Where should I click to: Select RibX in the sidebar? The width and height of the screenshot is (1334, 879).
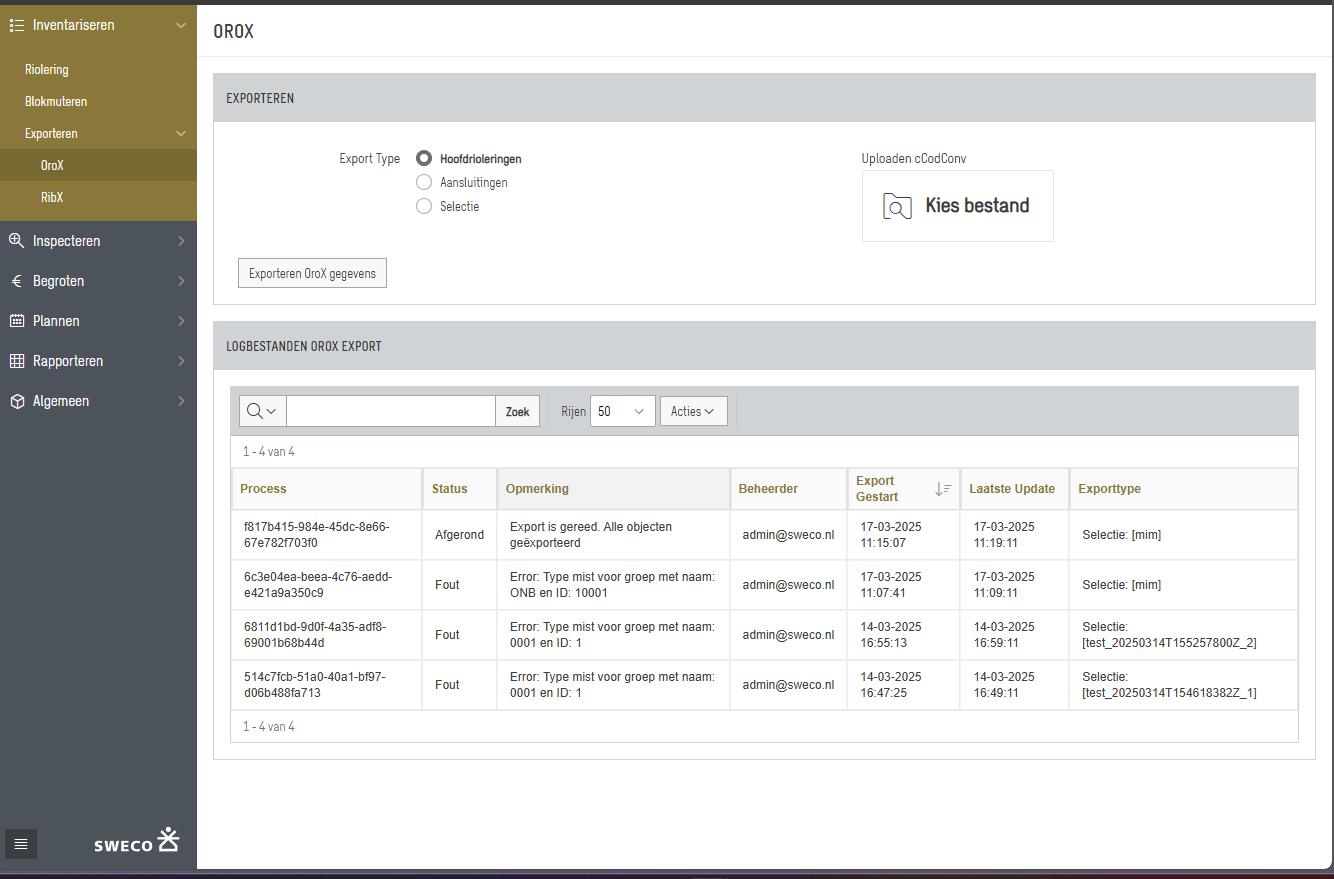(98, 197)
